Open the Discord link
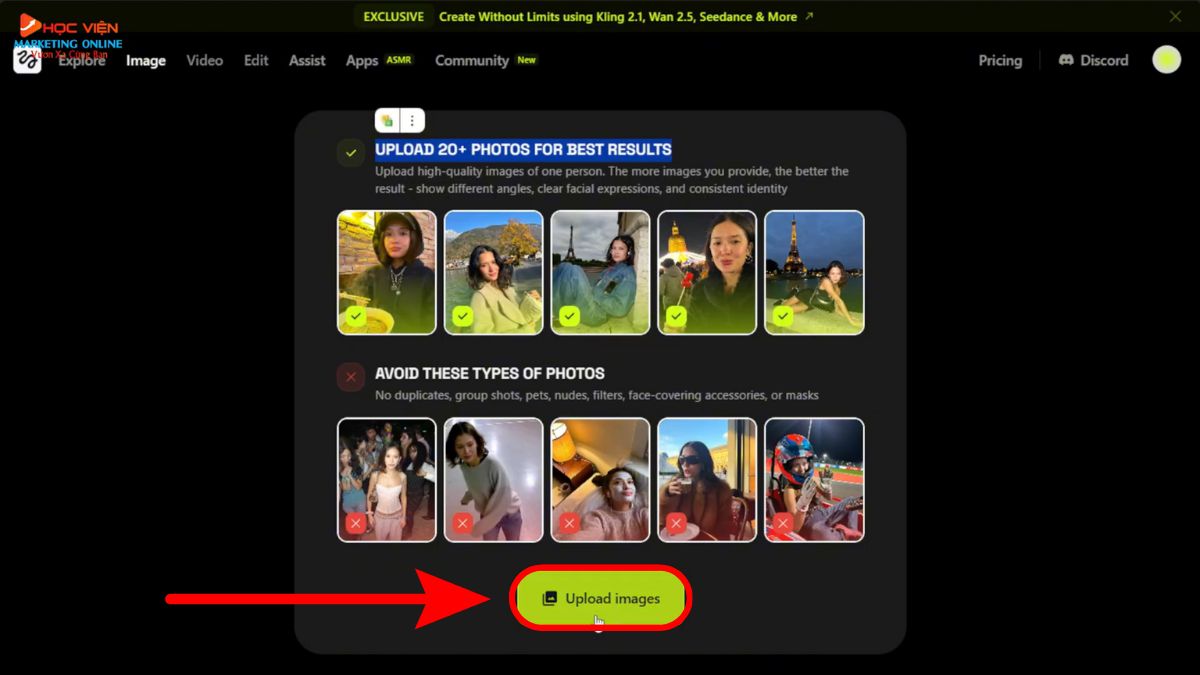This screenshot has height=675, width=1200. click(x=1093, y=60)
